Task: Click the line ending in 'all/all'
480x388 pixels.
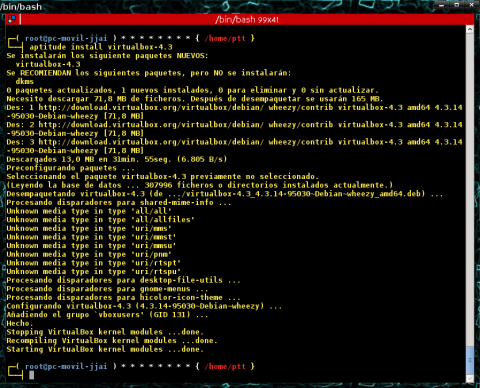Action: (x=89, y=211)
